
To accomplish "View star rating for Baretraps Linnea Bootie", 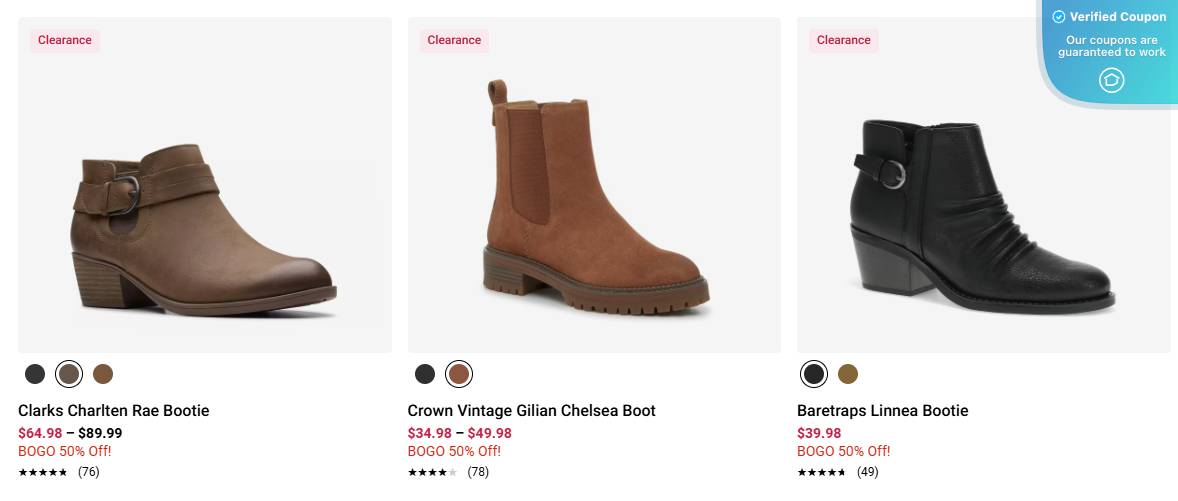I will 821,472.
